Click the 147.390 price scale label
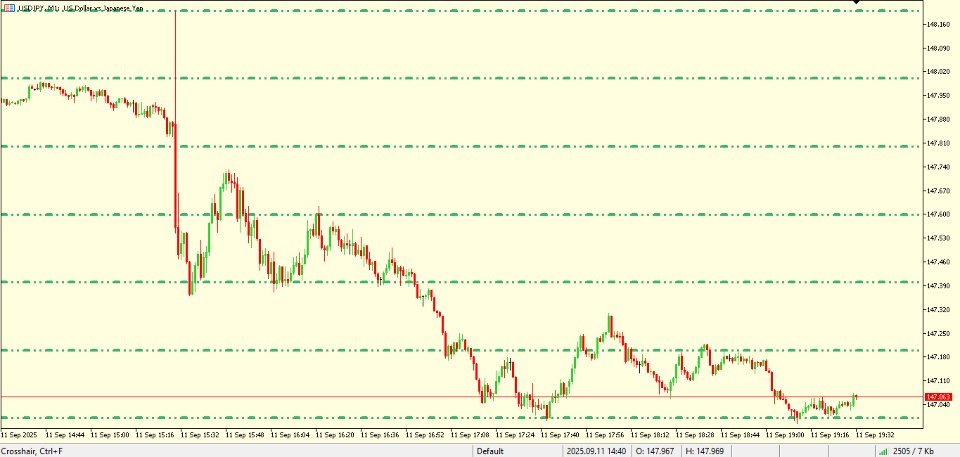Image resolution: width=960 pixels, height=457 pixels. [x=939, y=286]
